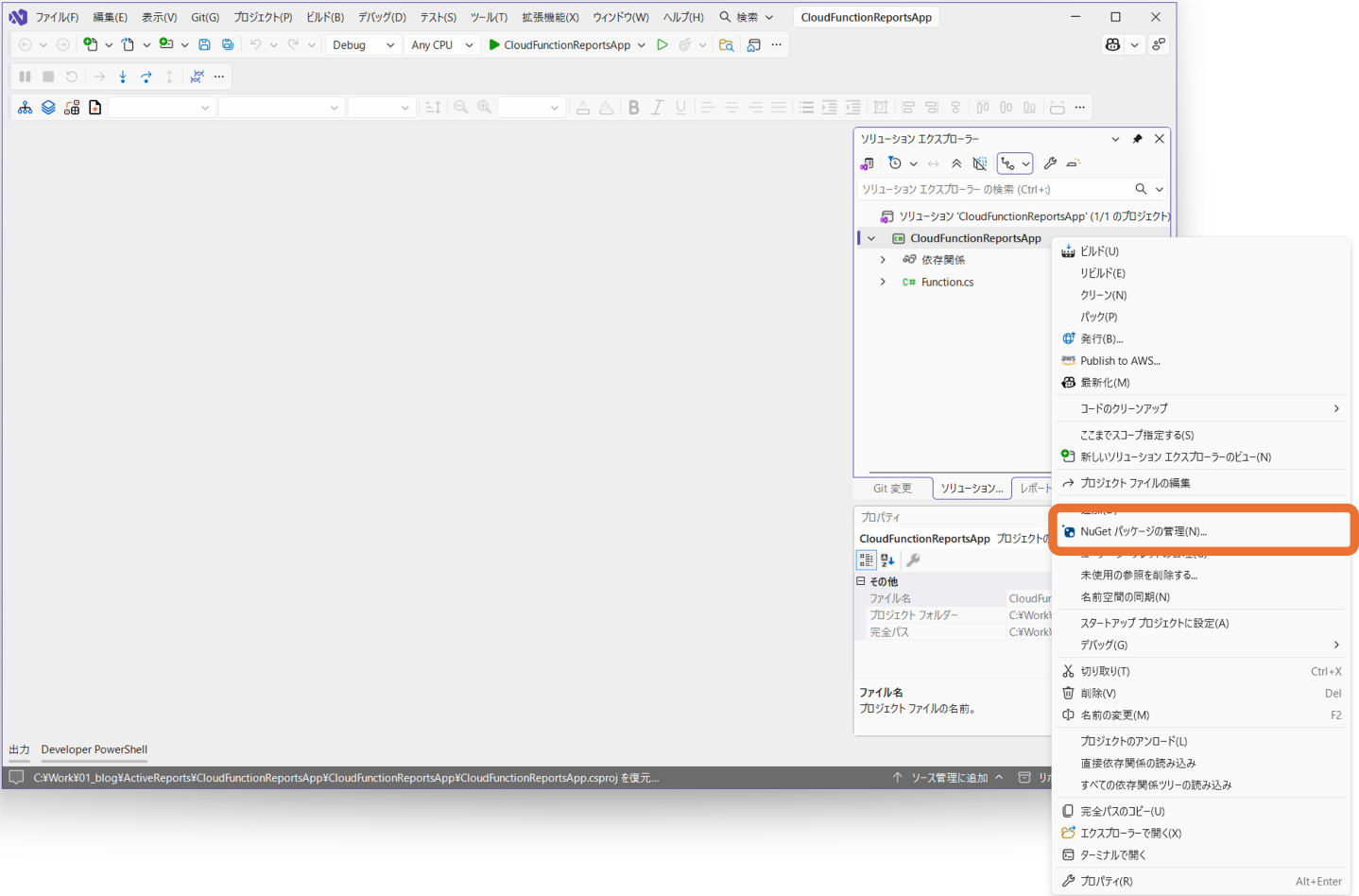Switch to the Git 変更 tab
Screen dimensions: 1359x896
(892, 488)
